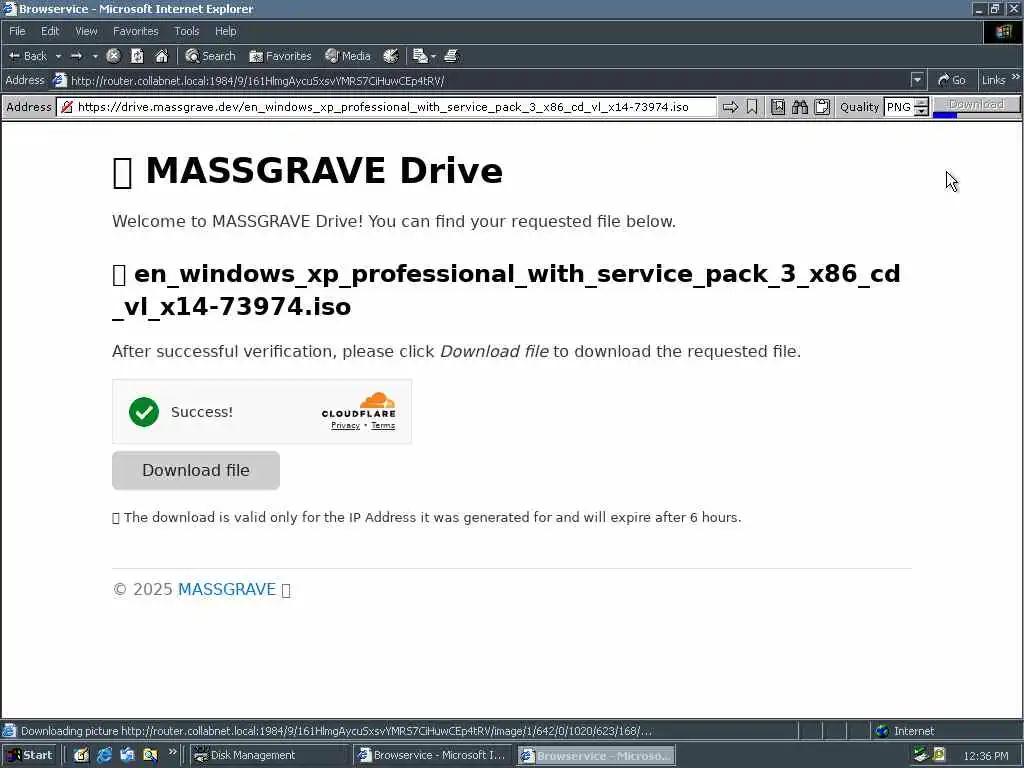Click the Browservice Download button

pos(976,104)
